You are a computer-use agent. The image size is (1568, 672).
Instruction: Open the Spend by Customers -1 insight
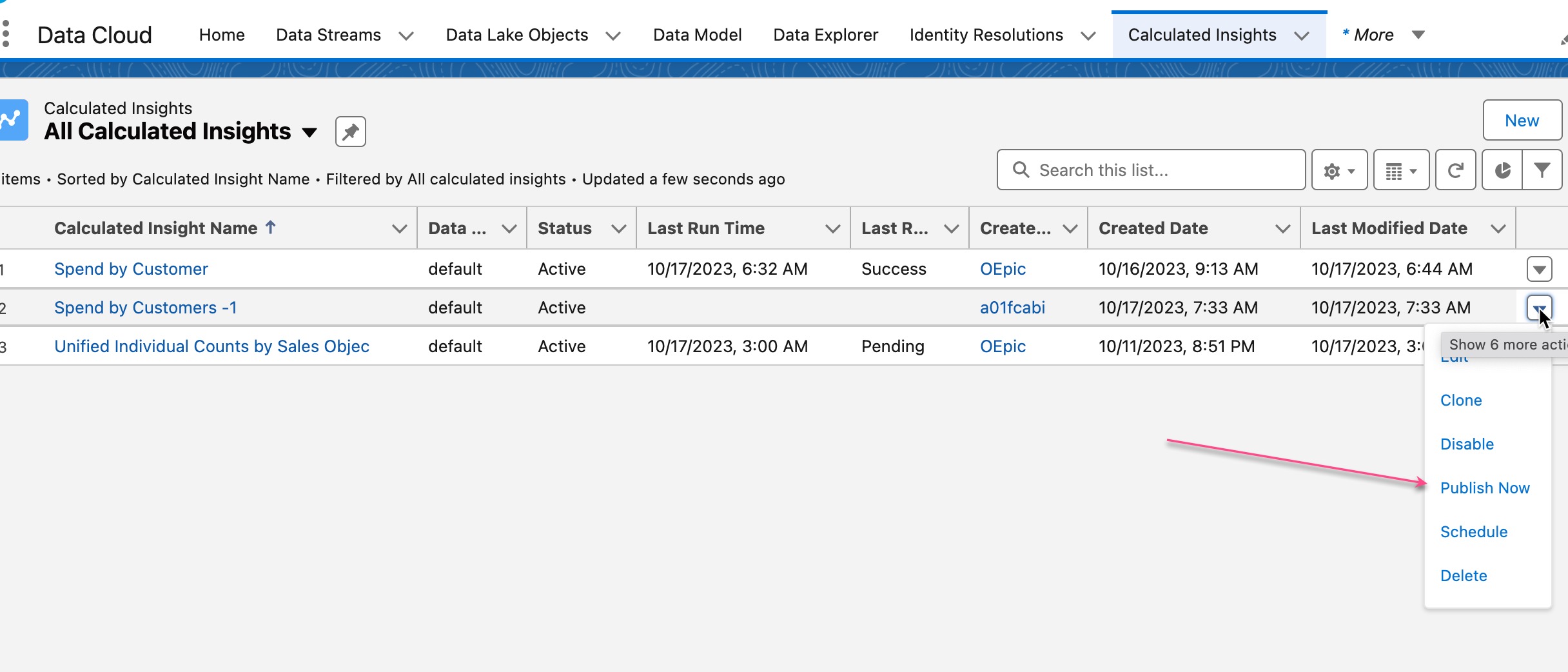(146, 308)
